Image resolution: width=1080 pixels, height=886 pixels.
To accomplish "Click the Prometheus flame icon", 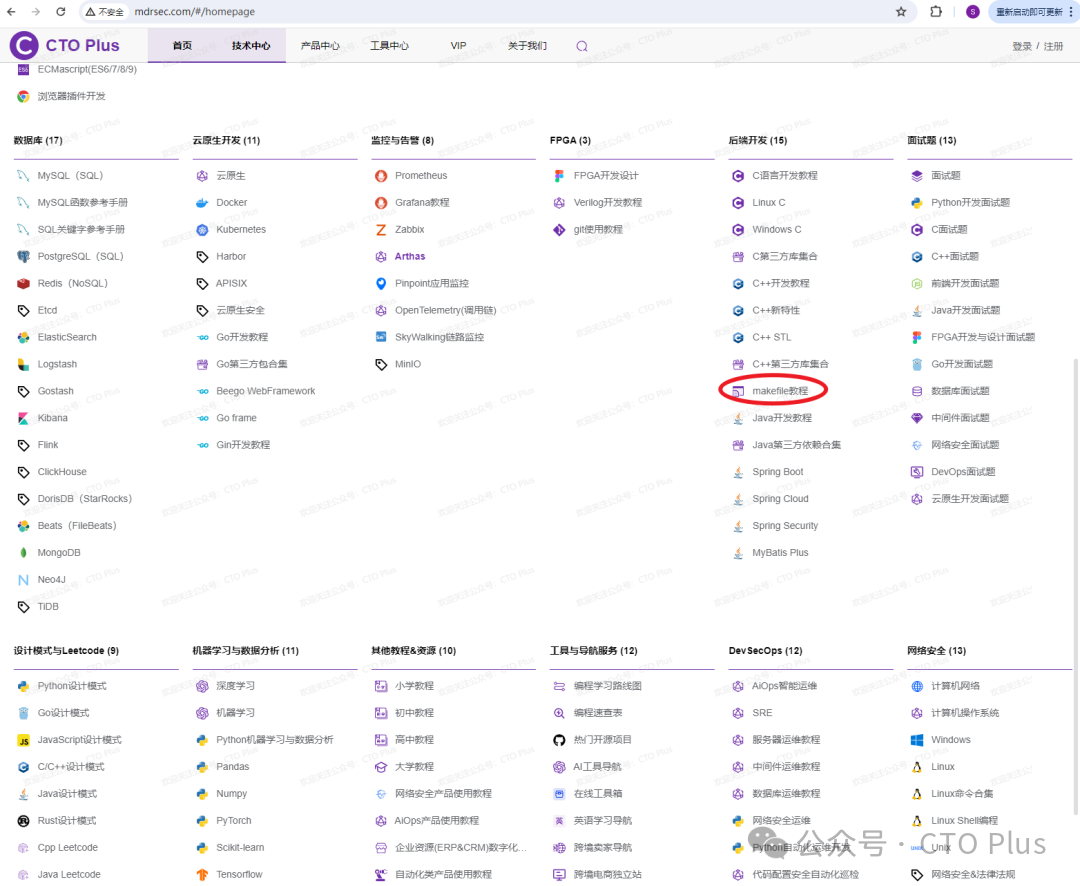I will coord(381,176).
